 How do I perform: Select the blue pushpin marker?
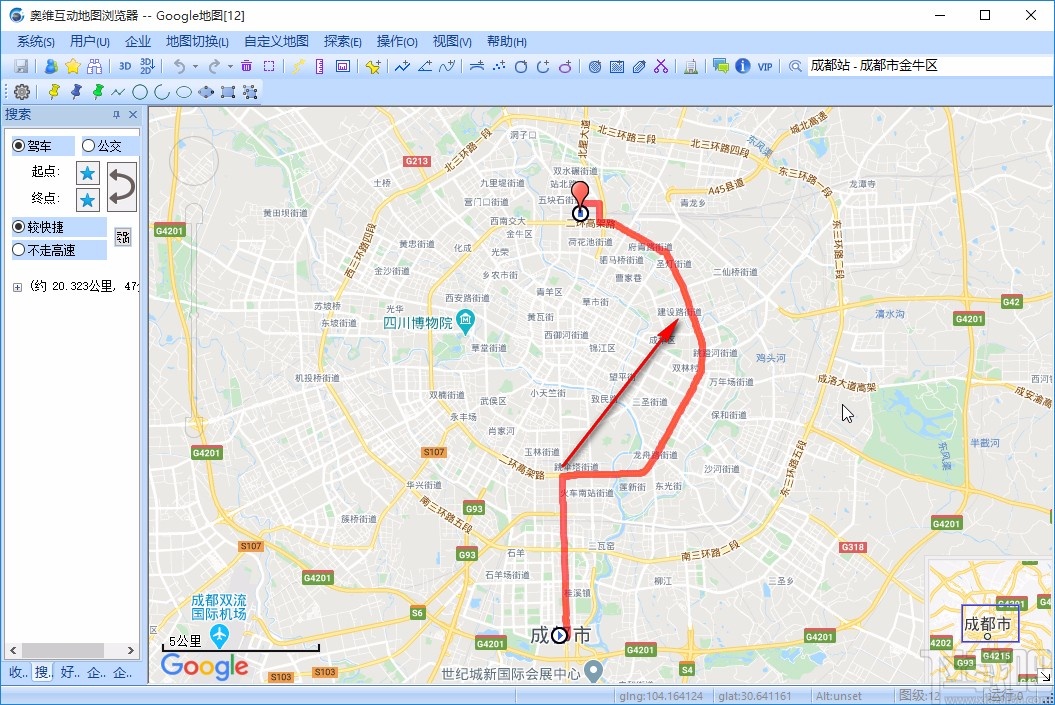click(76, 91)
